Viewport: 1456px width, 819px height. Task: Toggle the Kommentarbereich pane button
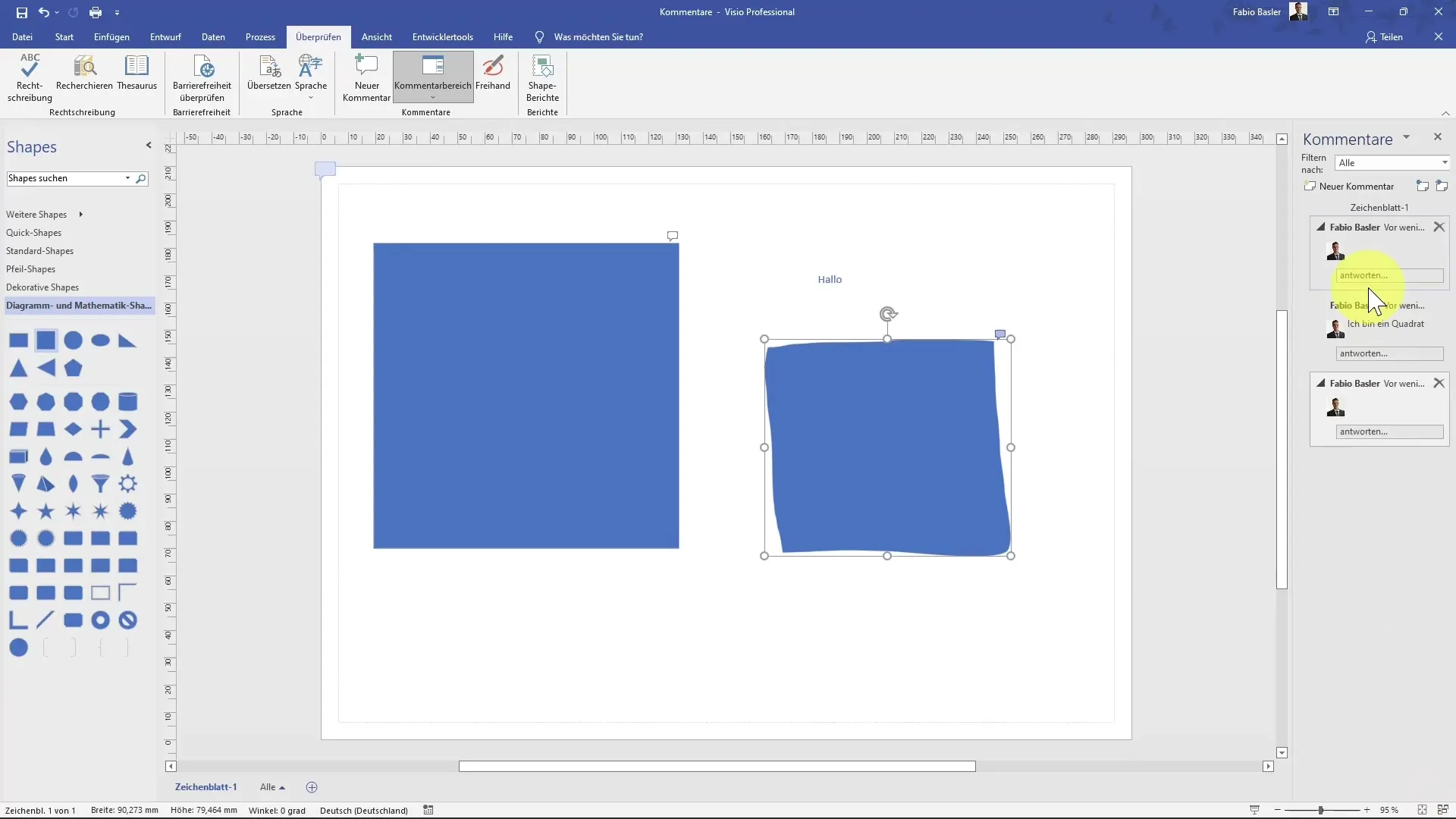coord(433,77)
